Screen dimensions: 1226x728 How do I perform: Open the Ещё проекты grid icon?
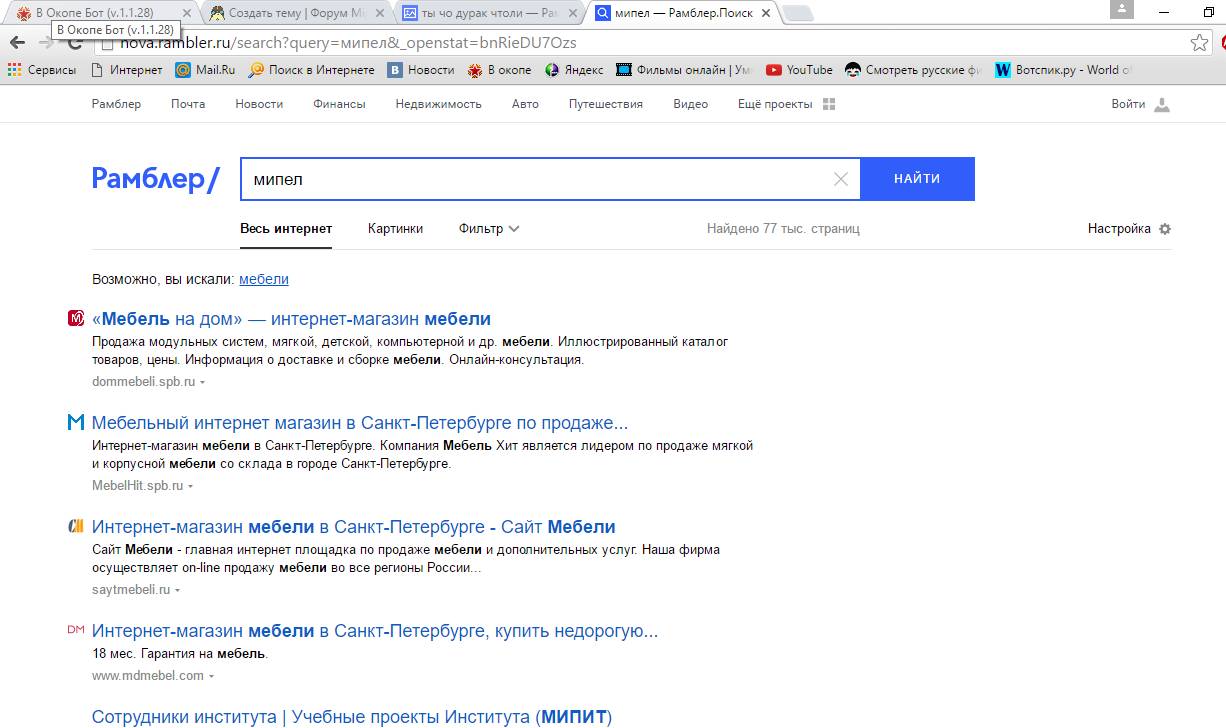(828, 104)
